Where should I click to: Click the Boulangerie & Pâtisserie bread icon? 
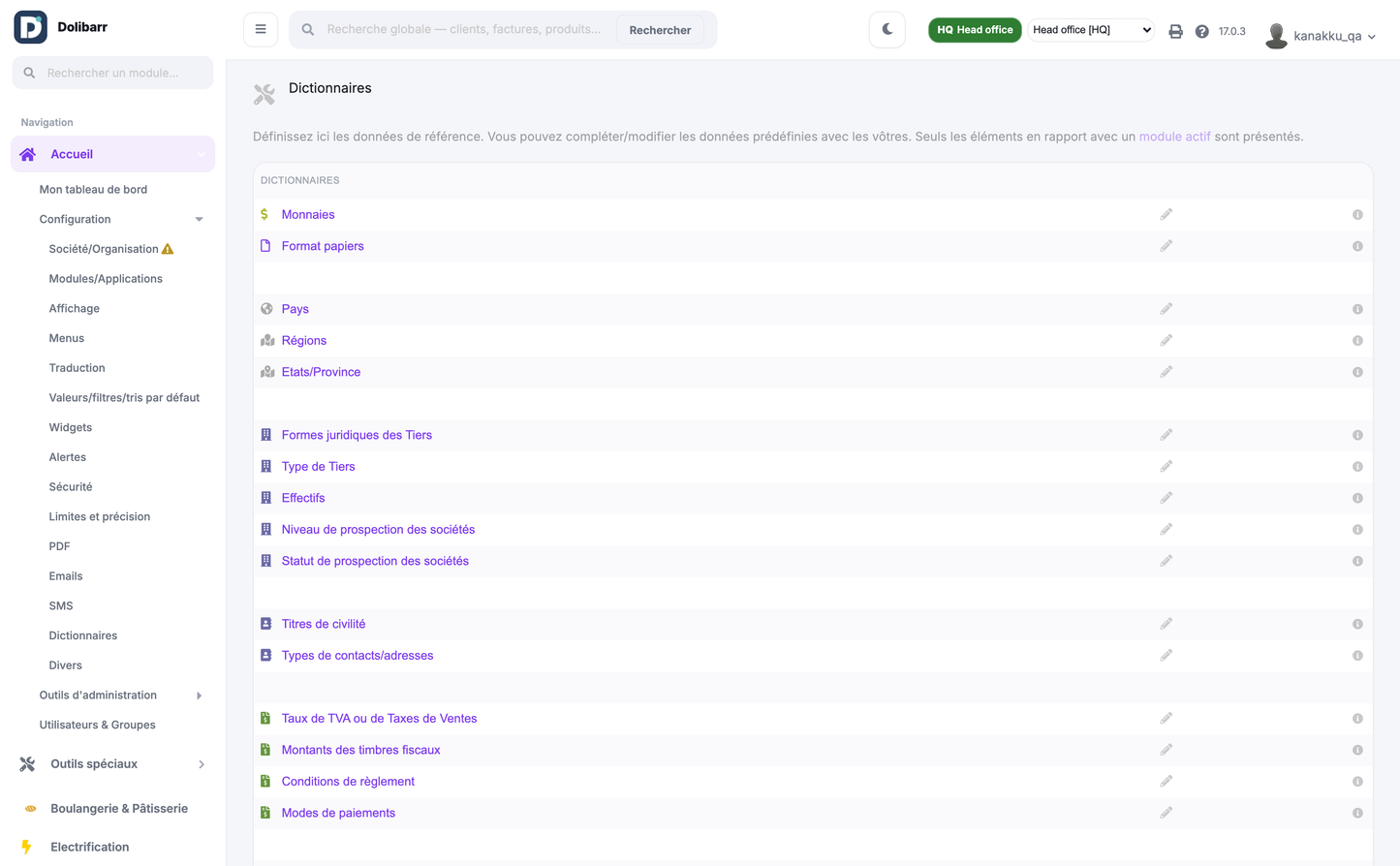(x=30, y=809)
